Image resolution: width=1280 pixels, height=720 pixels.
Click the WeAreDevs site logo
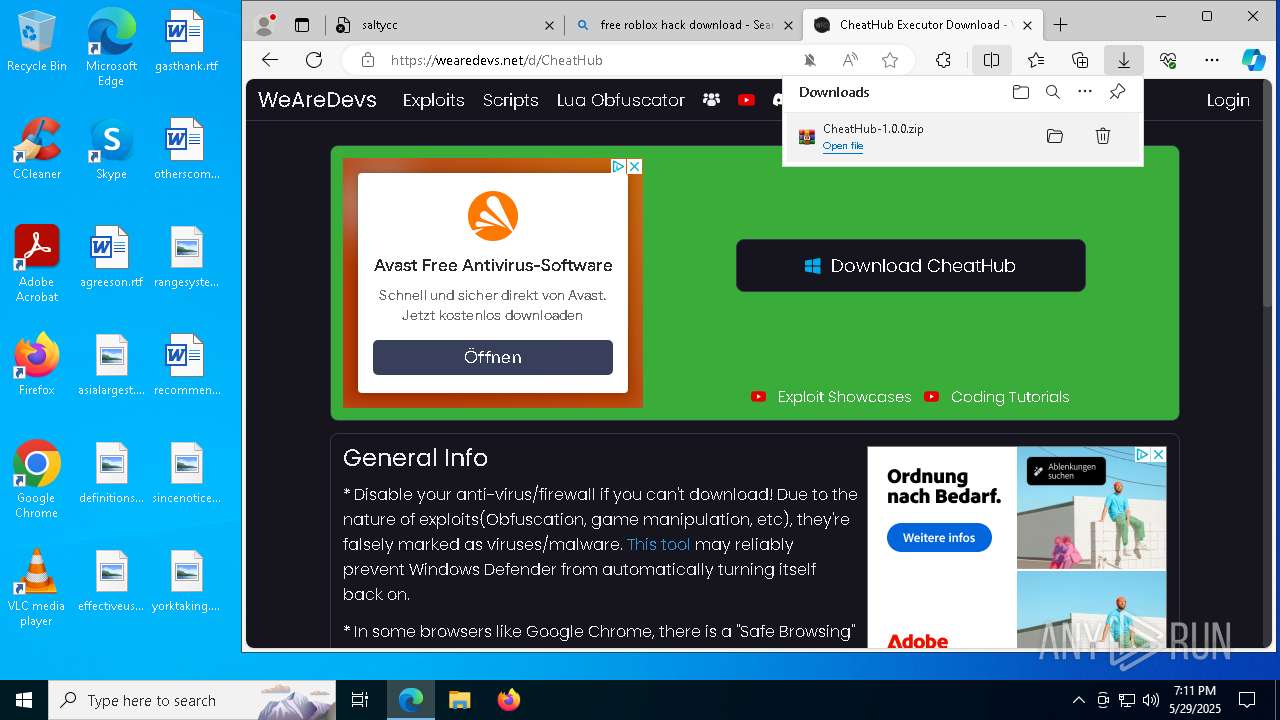tap(317, 100)
